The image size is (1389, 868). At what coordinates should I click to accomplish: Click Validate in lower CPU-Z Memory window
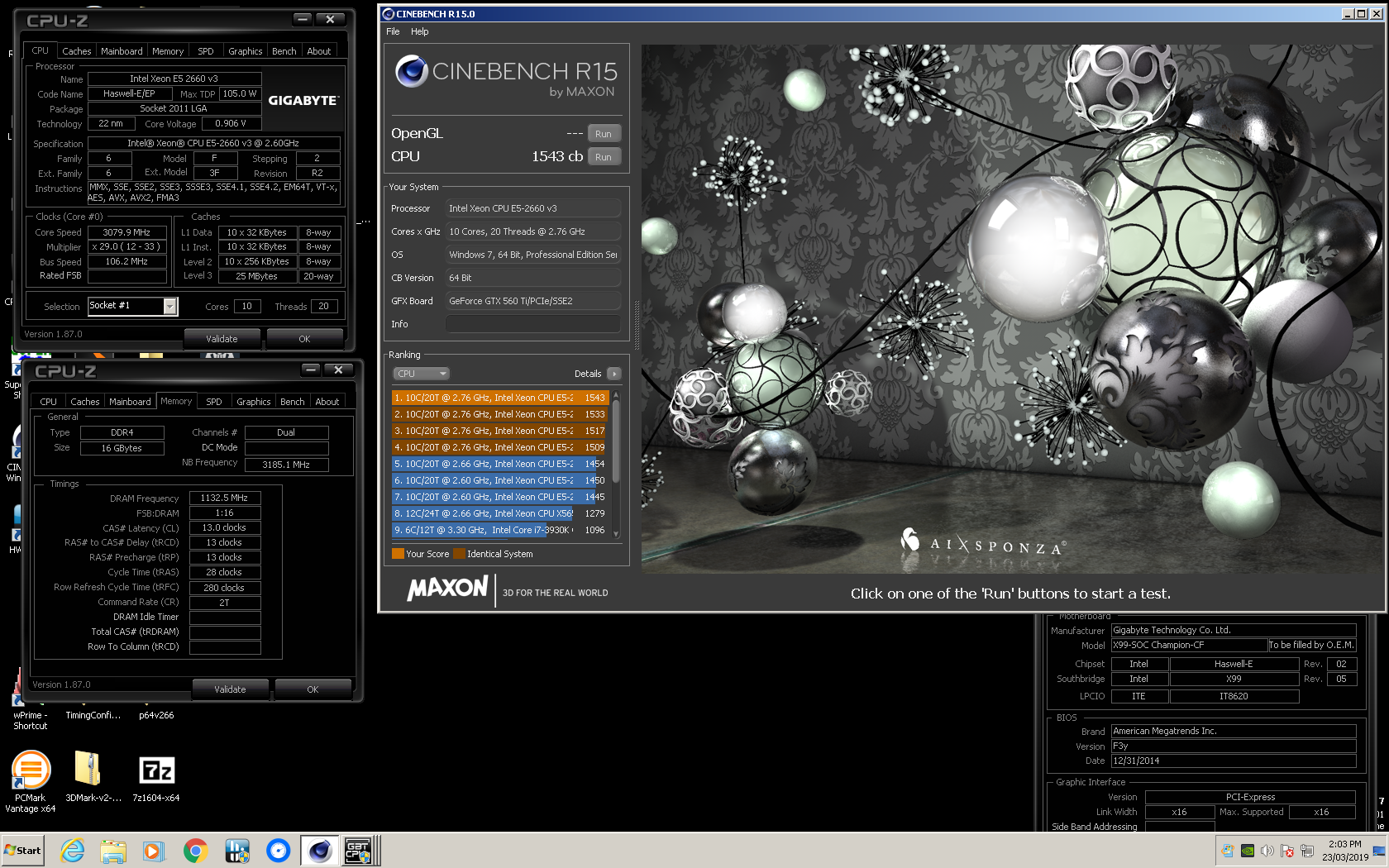230,689
